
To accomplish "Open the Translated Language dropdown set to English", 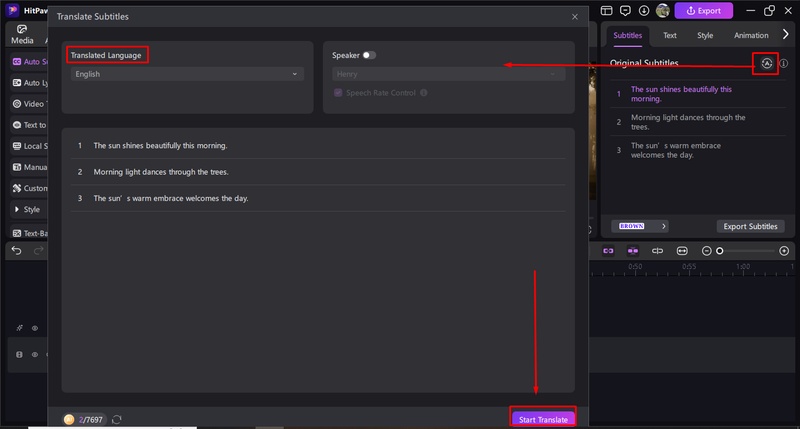I will 186,74.
